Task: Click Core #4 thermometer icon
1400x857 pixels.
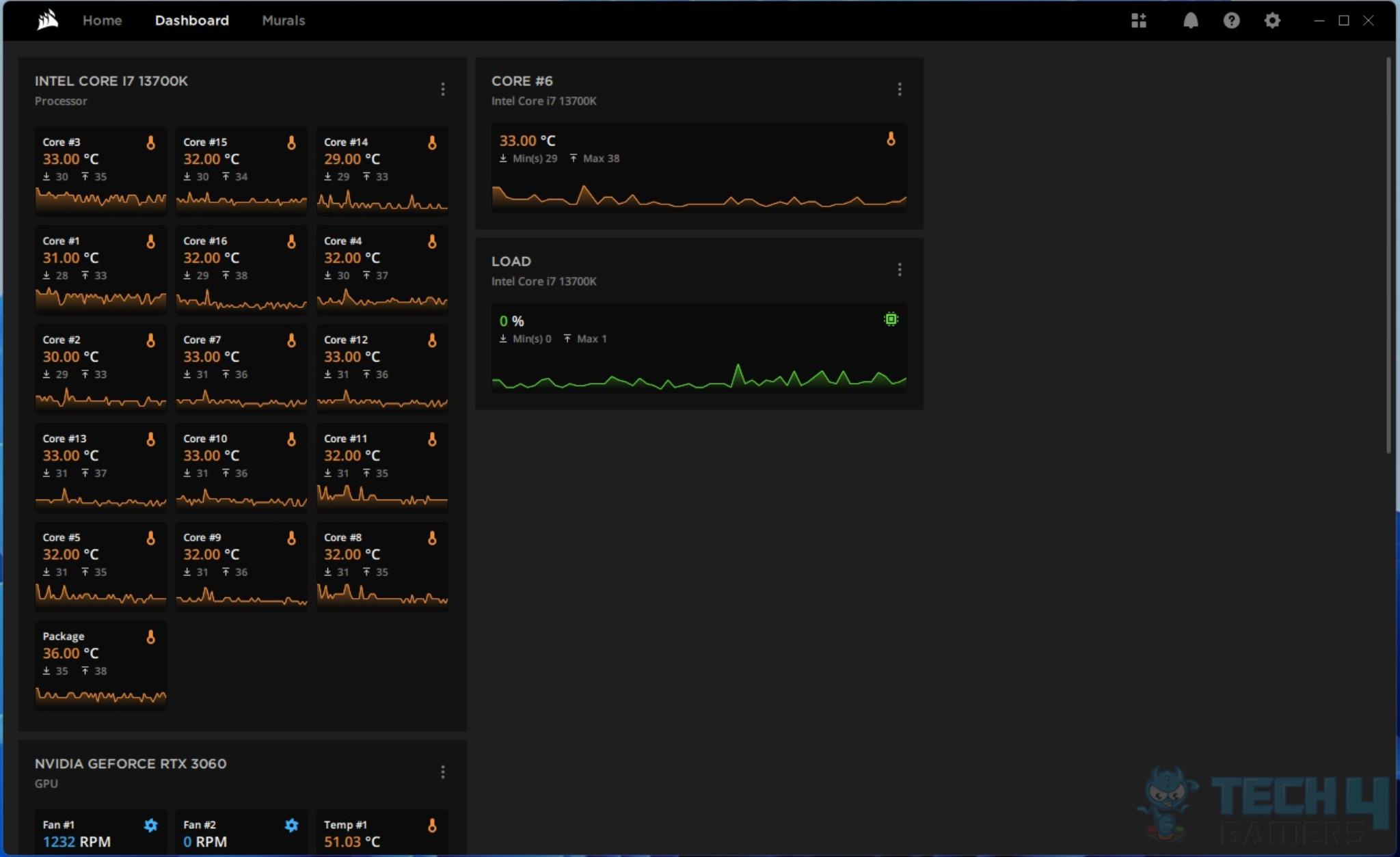Action: click(432, 242)
